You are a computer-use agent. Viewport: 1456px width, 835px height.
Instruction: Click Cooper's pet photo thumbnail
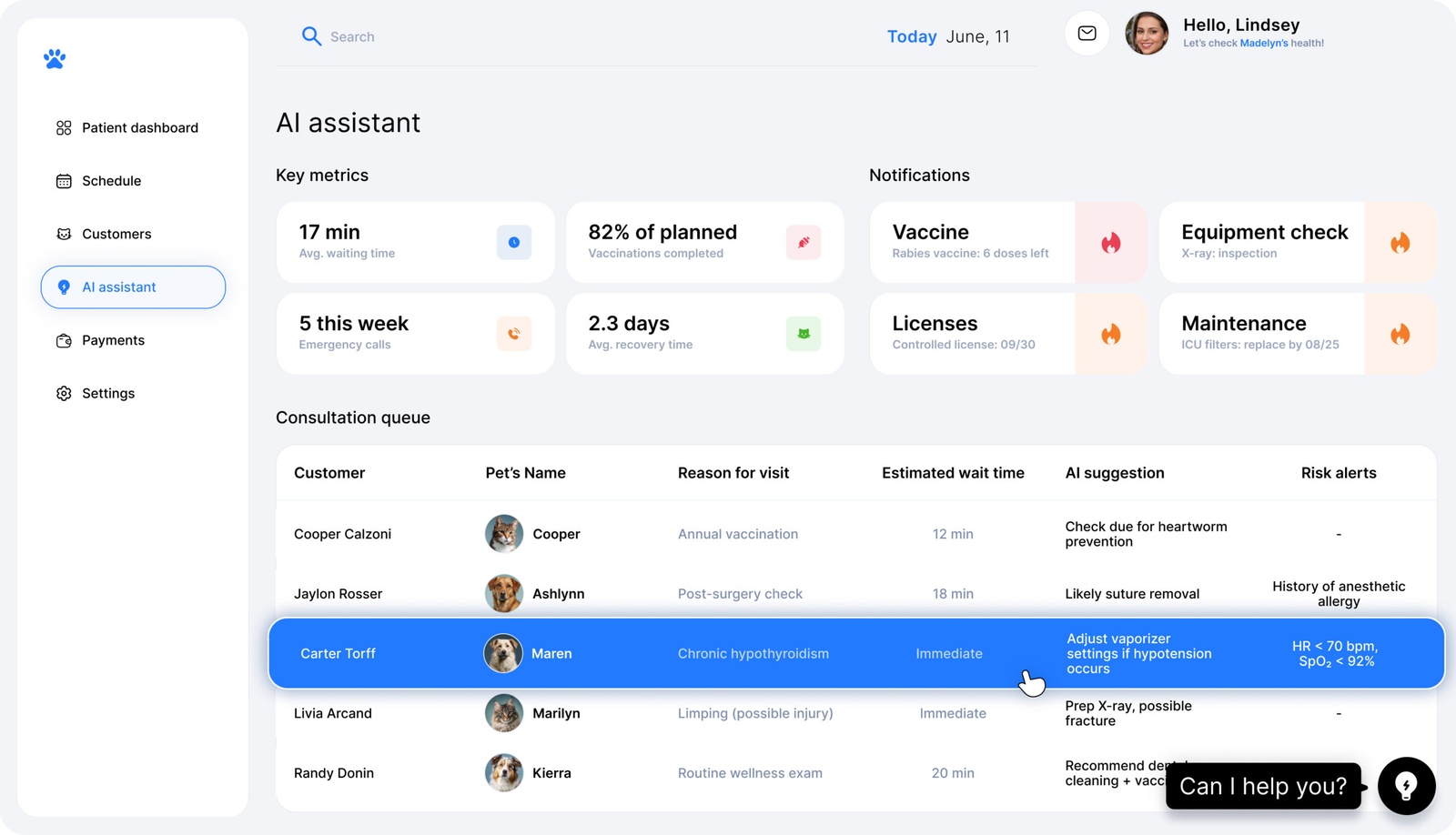(504, 534)
